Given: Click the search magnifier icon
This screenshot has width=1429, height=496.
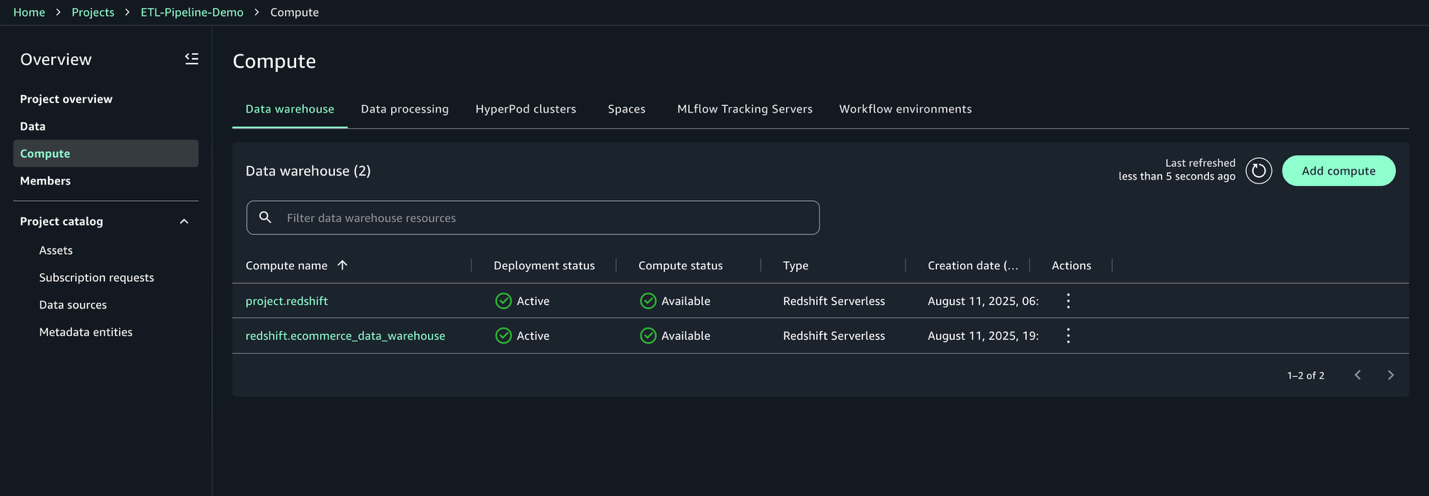Looking at the screenshot, I should (x=265, y=218).
